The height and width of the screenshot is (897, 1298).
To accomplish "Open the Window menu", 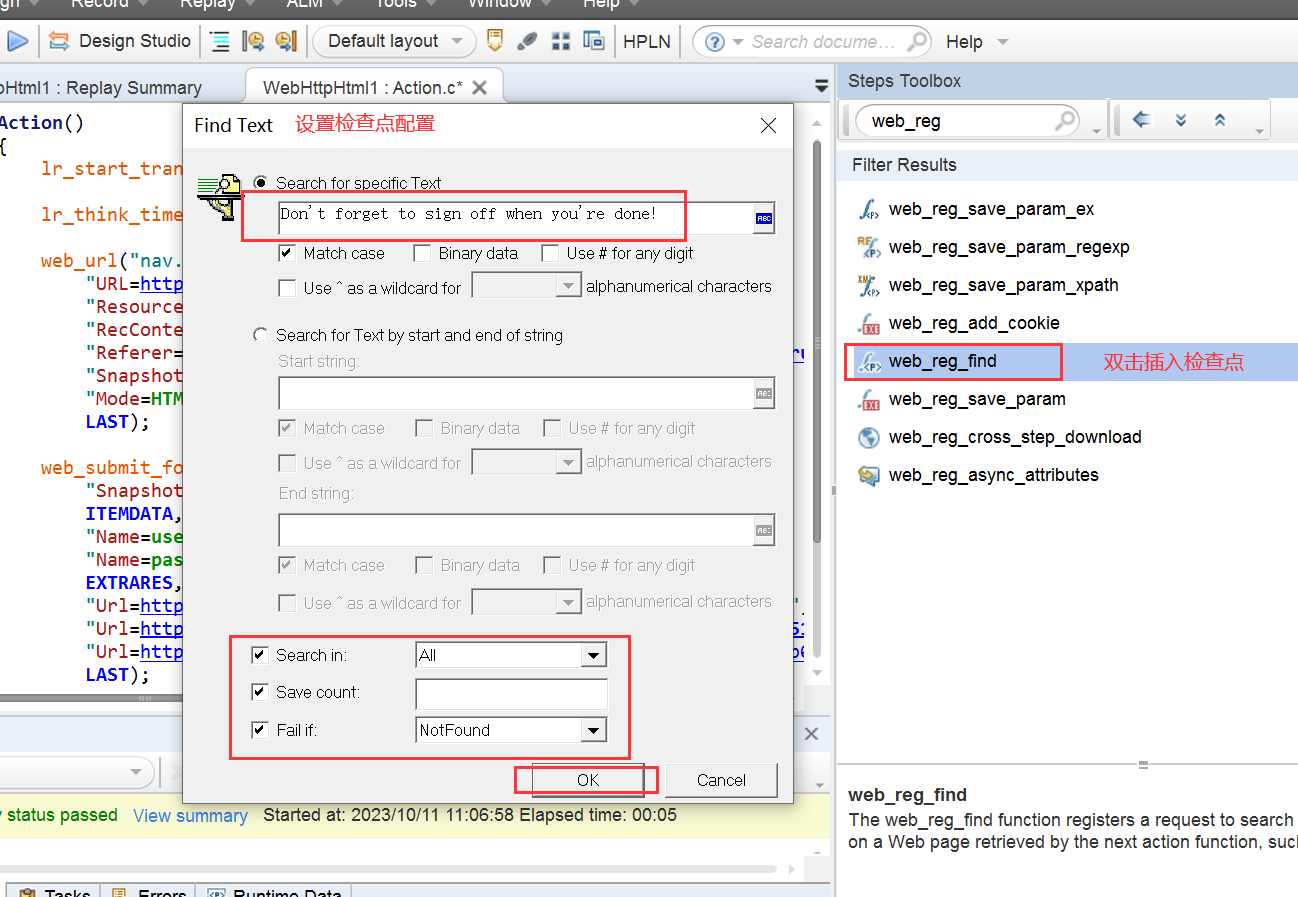I will pyautogui.click(x=500, y=3).
